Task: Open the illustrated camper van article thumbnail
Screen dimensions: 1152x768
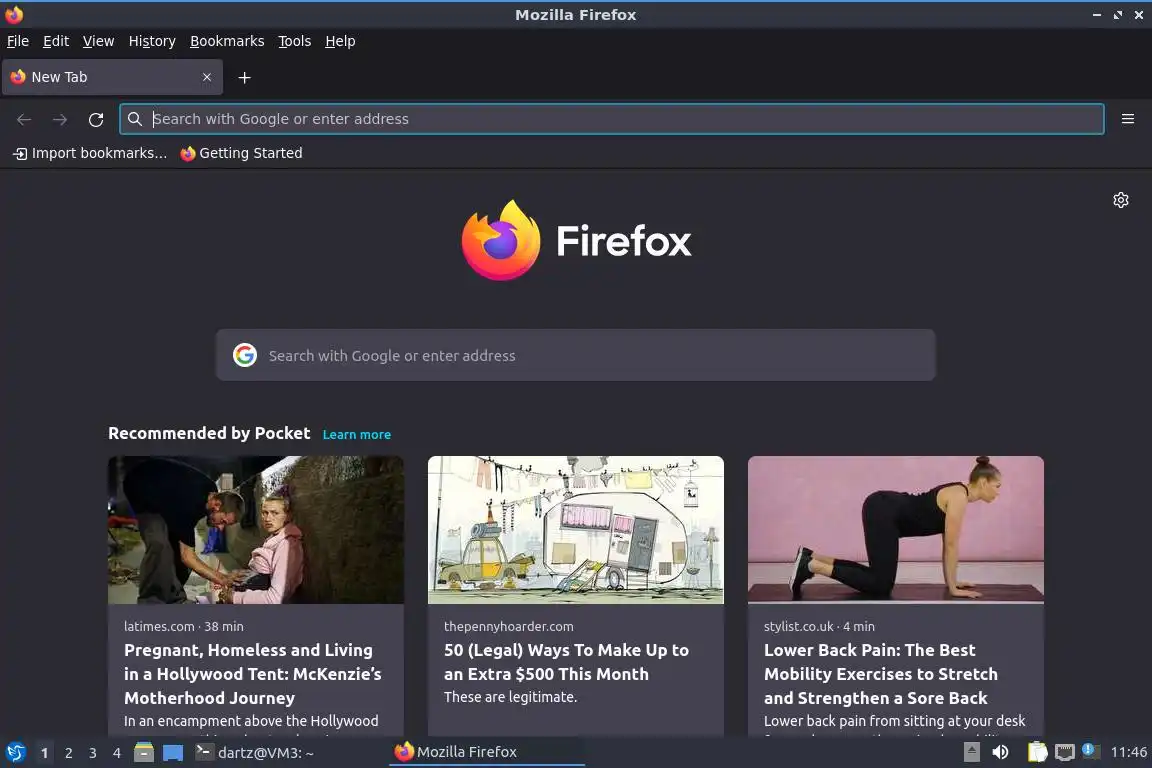Action: [x=576, y=530]
